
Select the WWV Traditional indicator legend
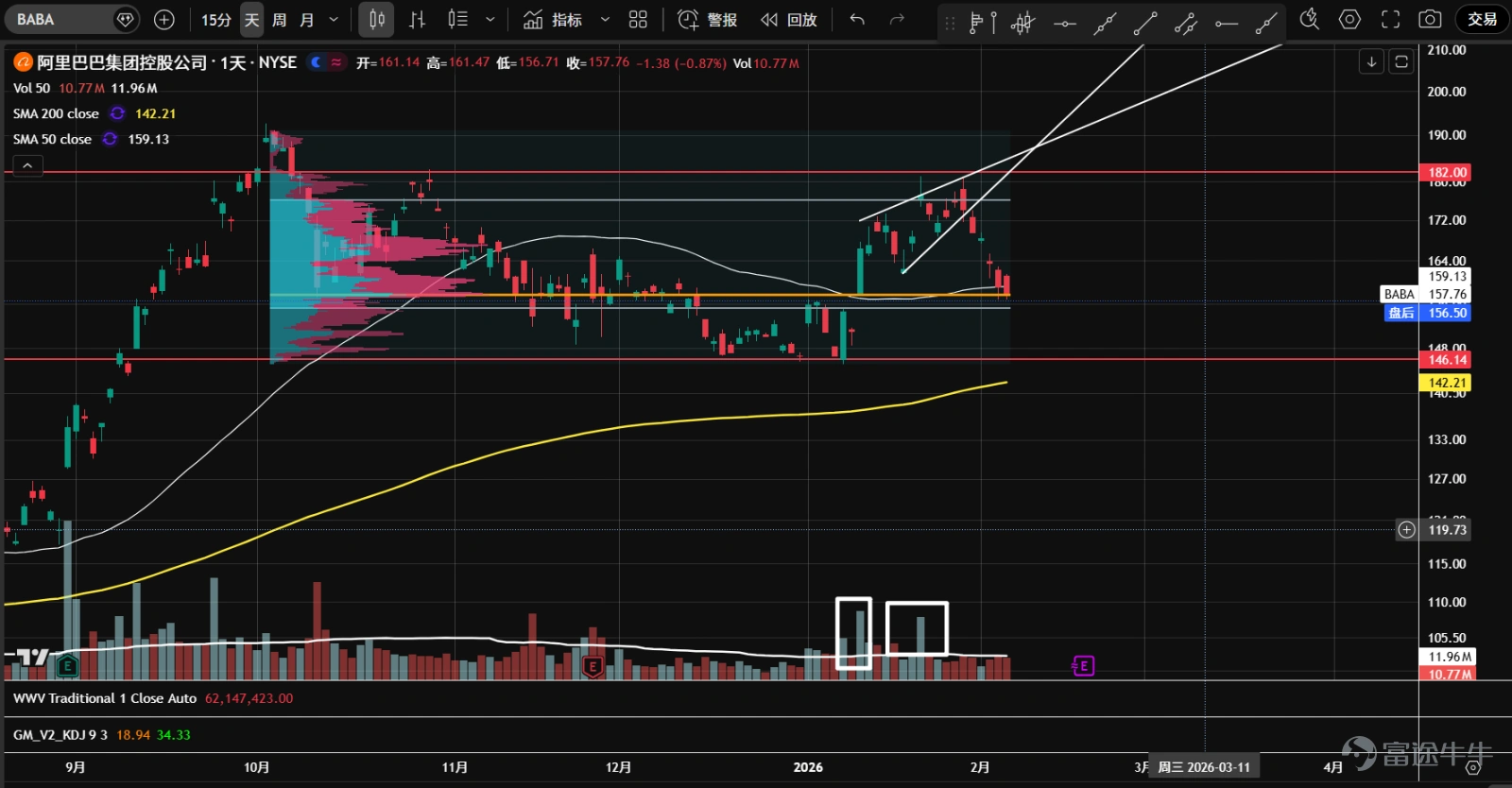[x=105, y=698]
